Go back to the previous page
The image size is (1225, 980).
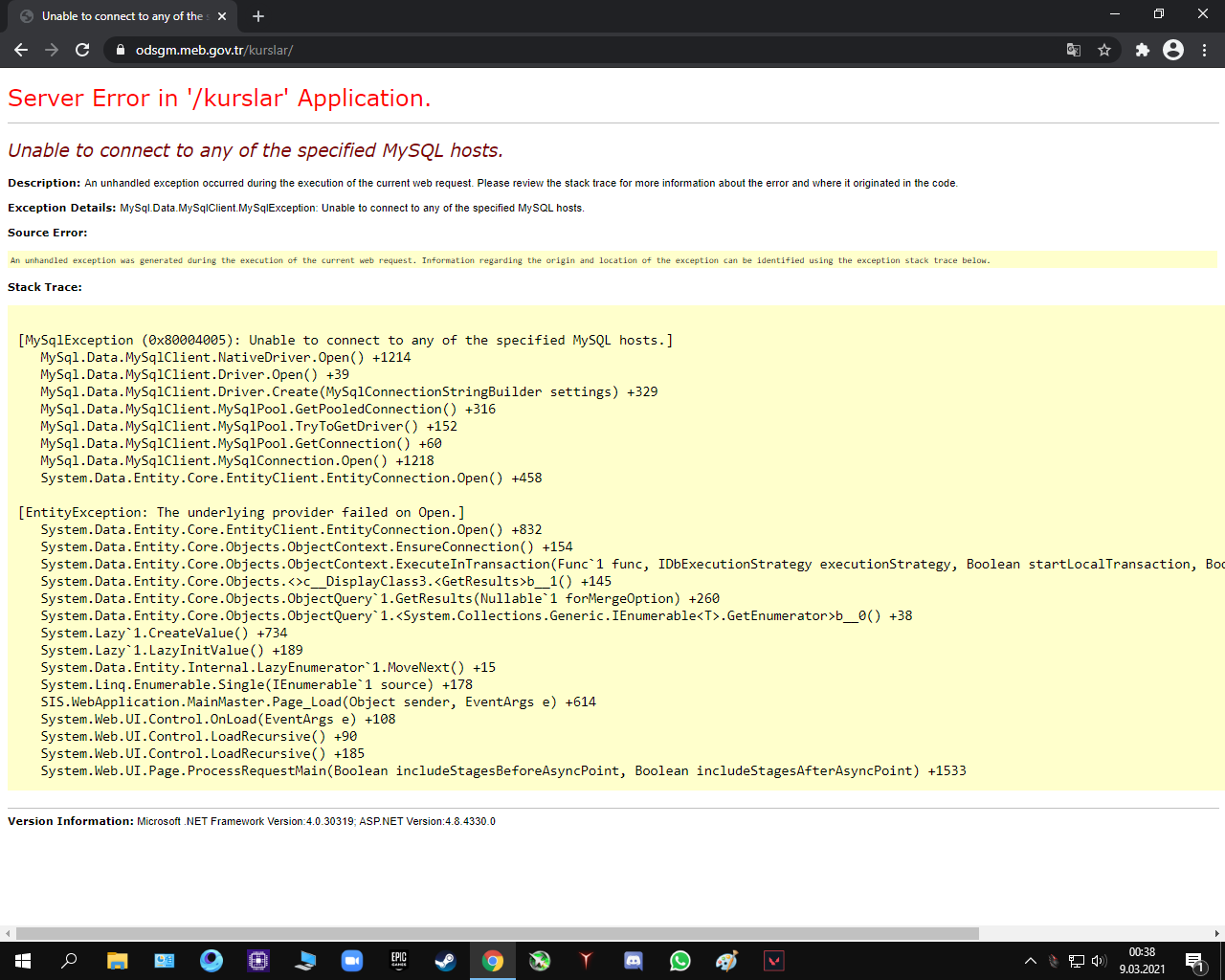coord(21,50)
